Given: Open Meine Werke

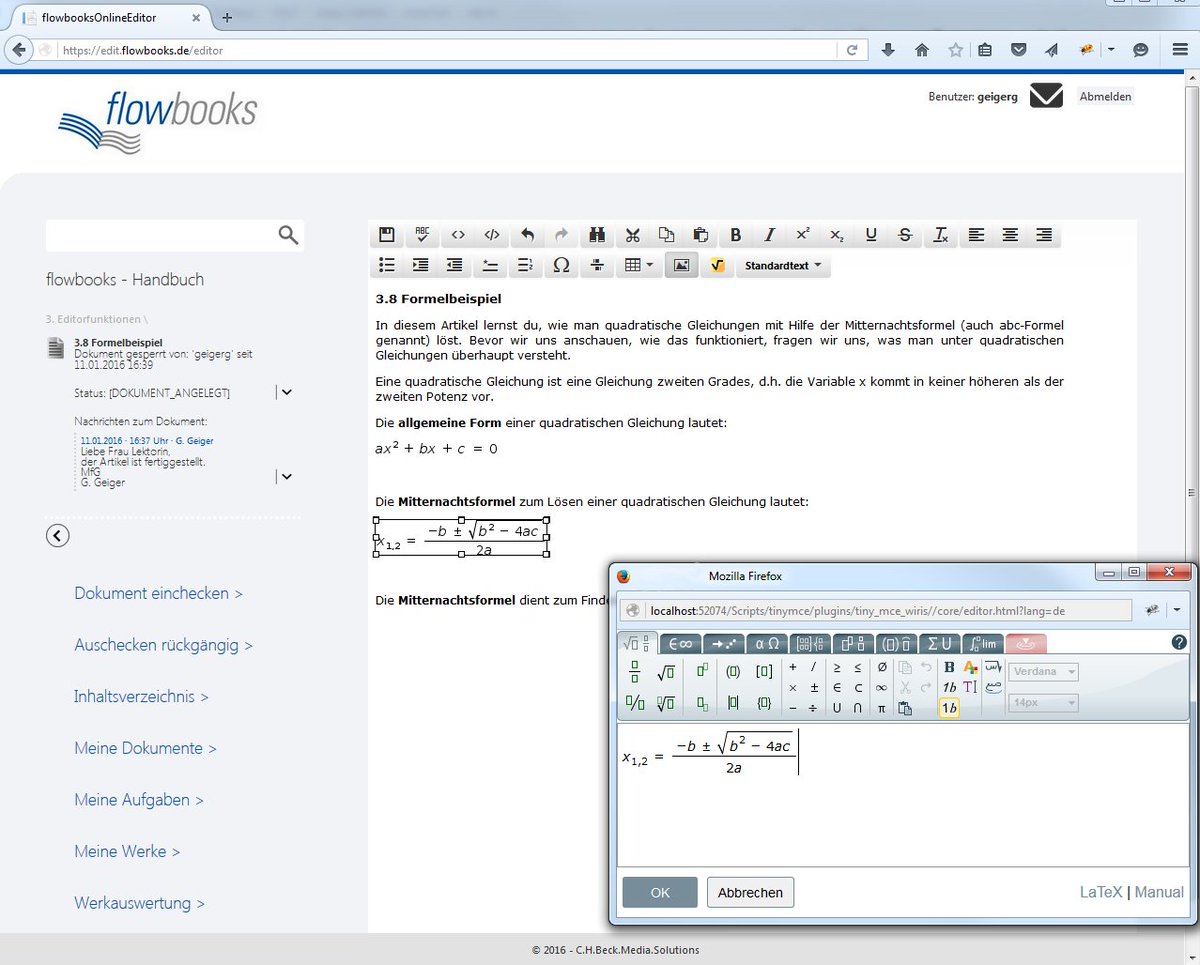Looking at the screenshot, I should point(127,851).
